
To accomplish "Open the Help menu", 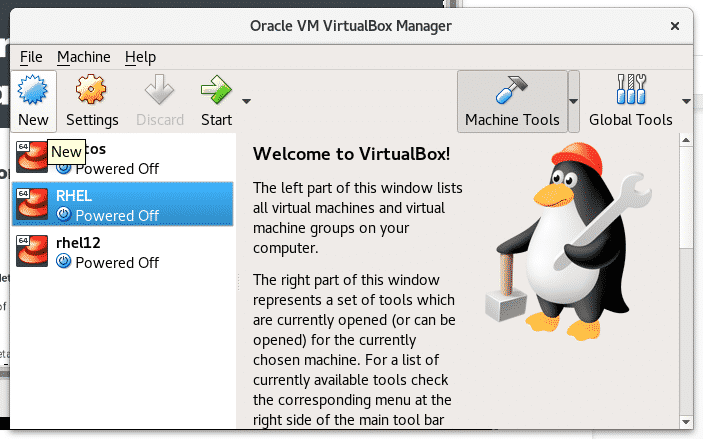I will point(140,57).
